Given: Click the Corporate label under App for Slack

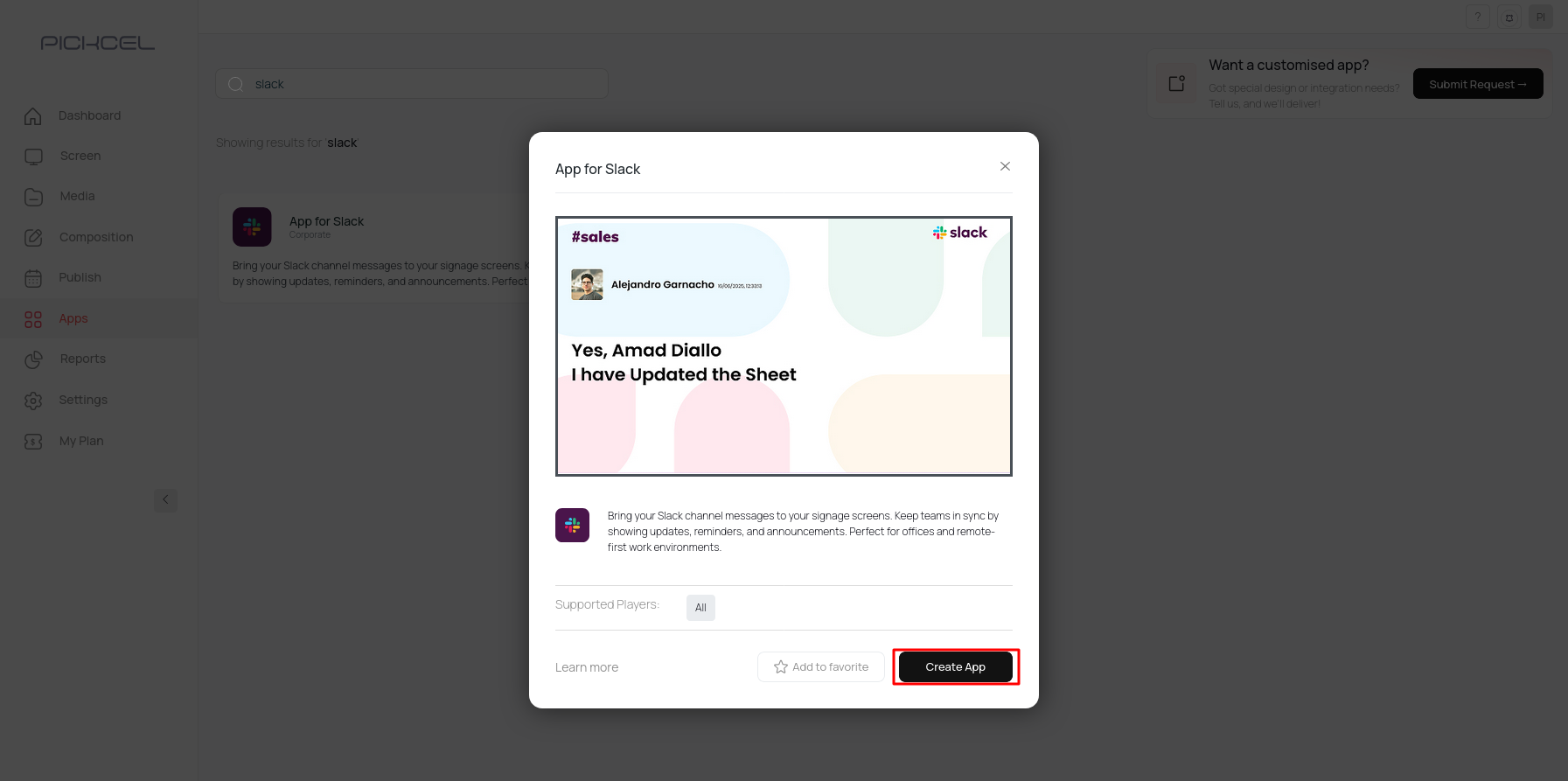Looking at the screenshot, I should point(310,235).
